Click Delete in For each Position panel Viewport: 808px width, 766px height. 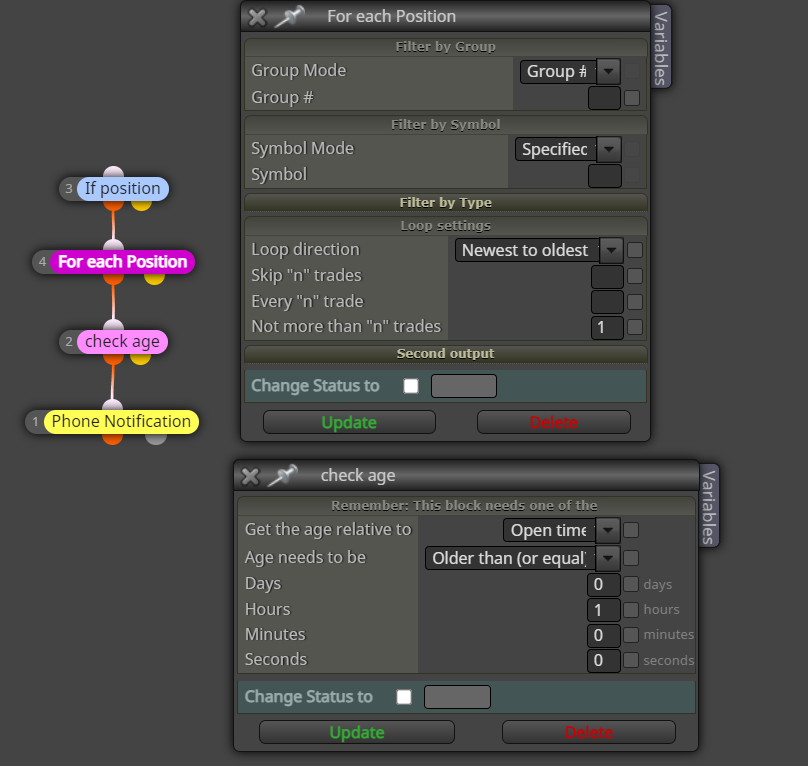(x=554, y=423)
